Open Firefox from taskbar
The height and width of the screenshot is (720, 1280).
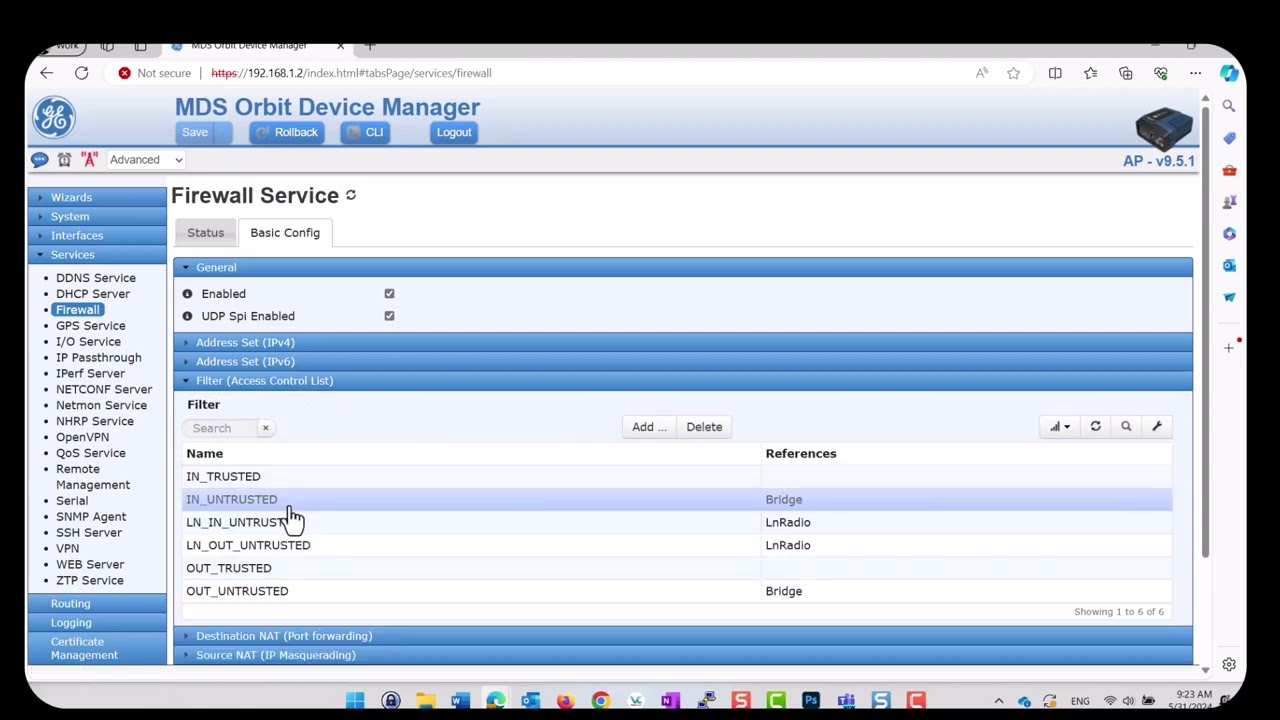[x=565, y=700]
